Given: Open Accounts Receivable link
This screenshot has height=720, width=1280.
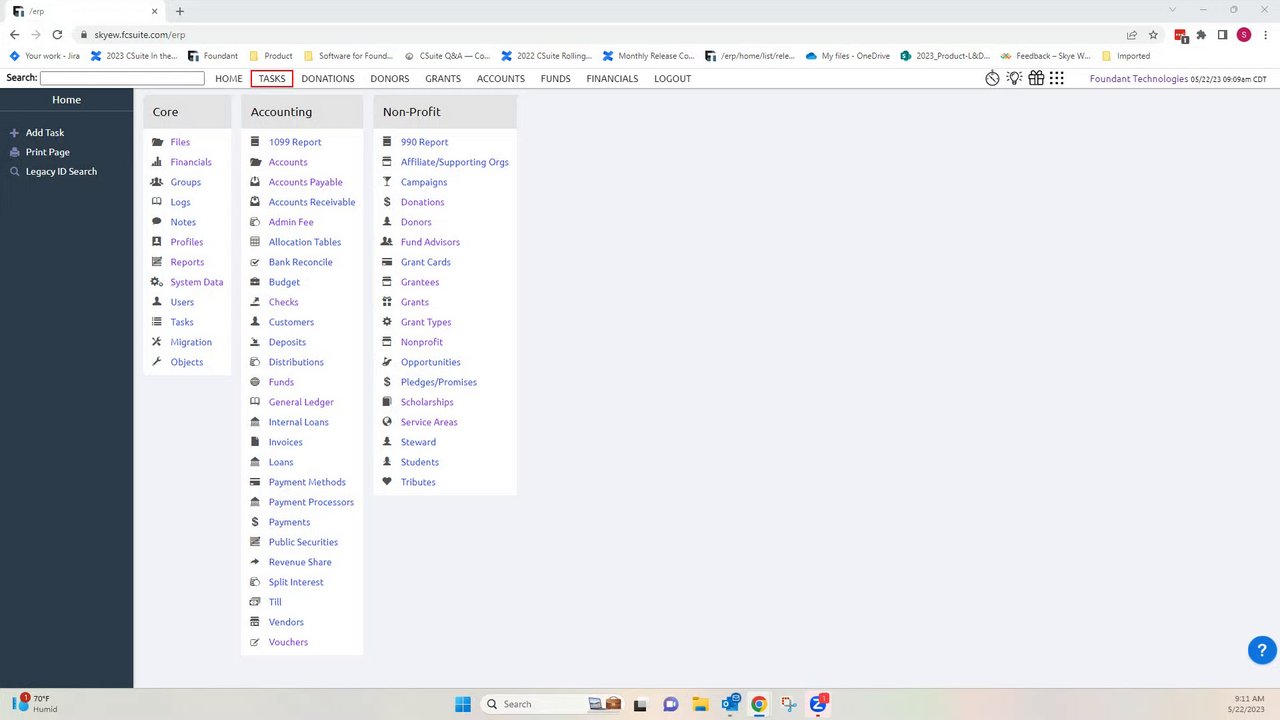Looking at the screenshot, I should pyautogui.click(x=312, y=202).
